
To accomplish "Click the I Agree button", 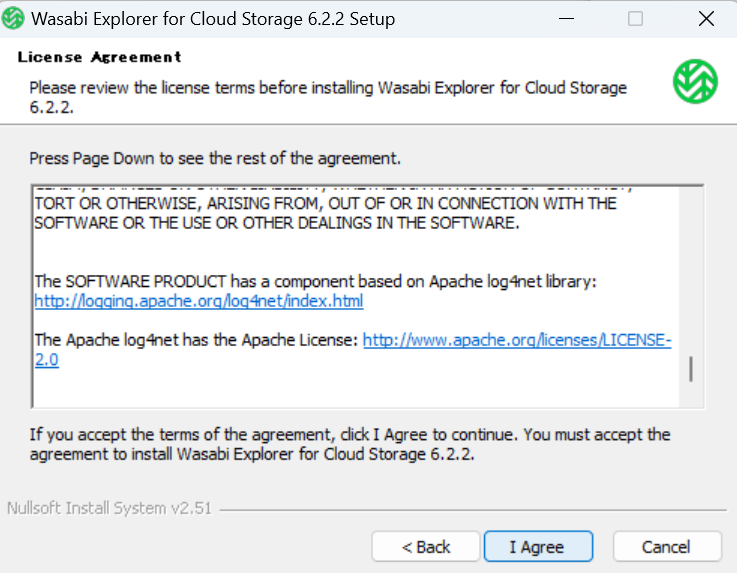I will (x=538, y=546).
